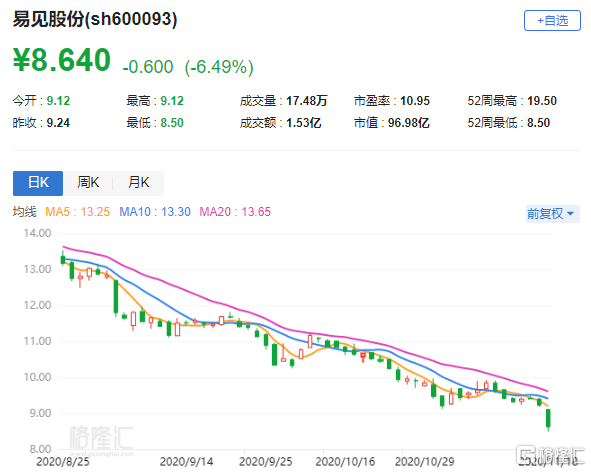Switch to the 周K weekly chart tab
Screen dimensions: 591x472
tap(88, 183)
